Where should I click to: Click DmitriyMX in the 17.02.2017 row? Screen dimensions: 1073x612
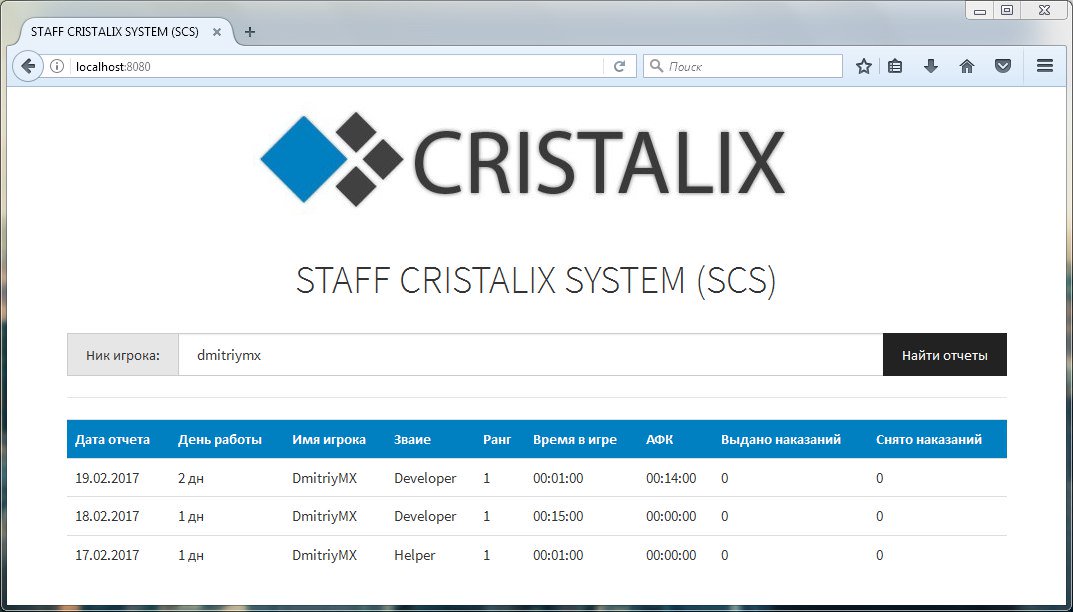coord(324,555)
